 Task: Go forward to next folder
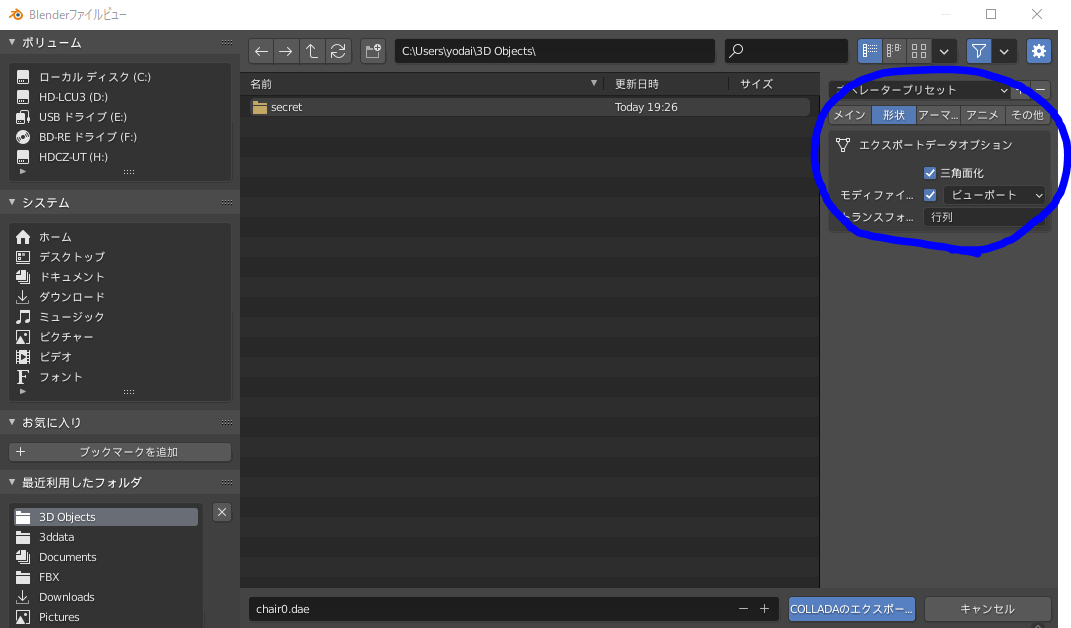[x=286, y=51]
